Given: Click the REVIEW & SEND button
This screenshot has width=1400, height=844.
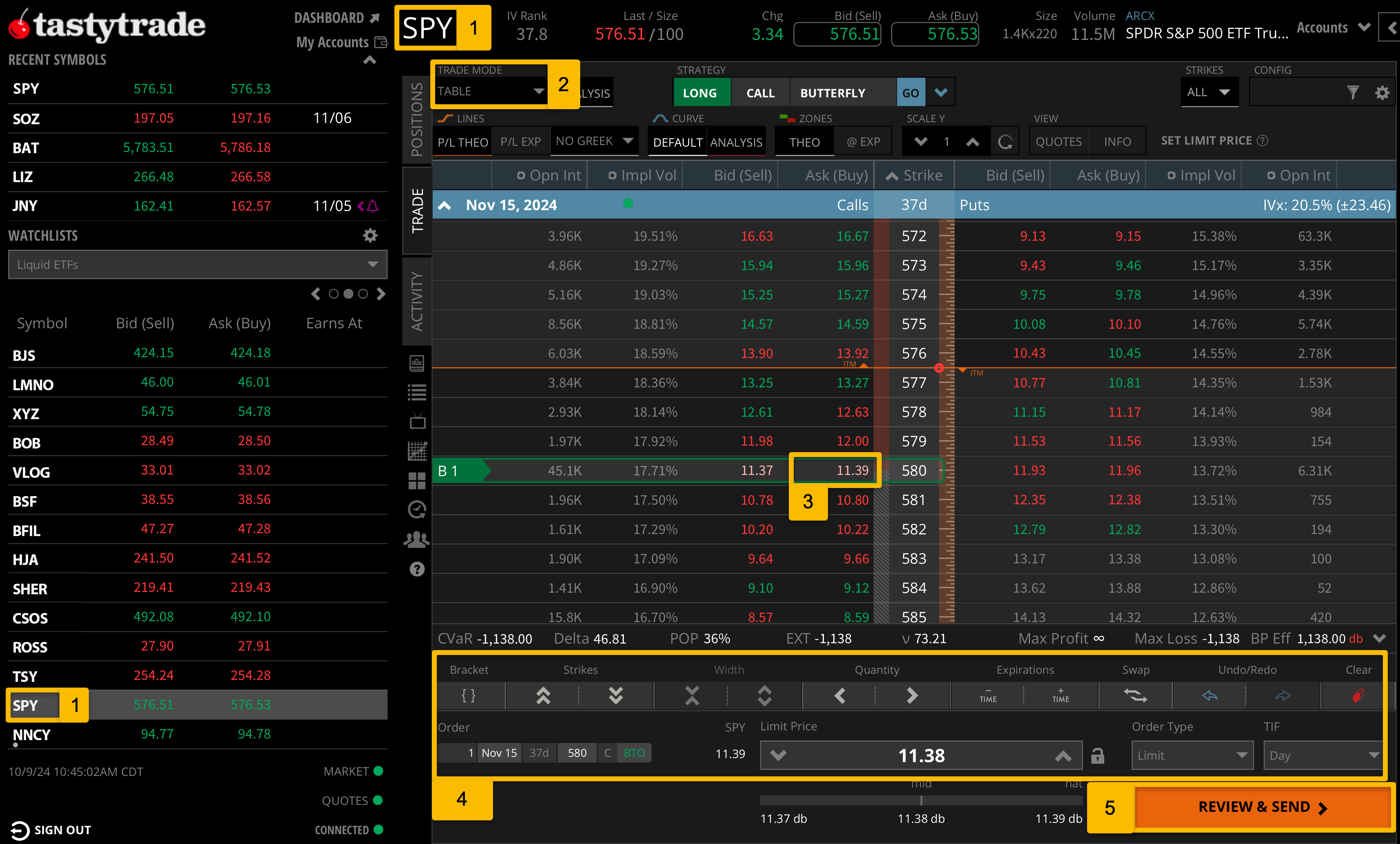Looking at the screenshot, I should click(x=1262, y=807).
